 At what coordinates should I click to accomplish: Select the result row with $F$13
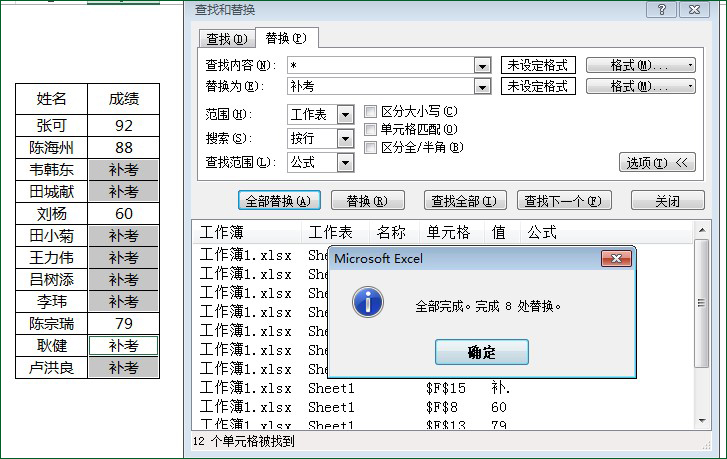coord(444,424)
